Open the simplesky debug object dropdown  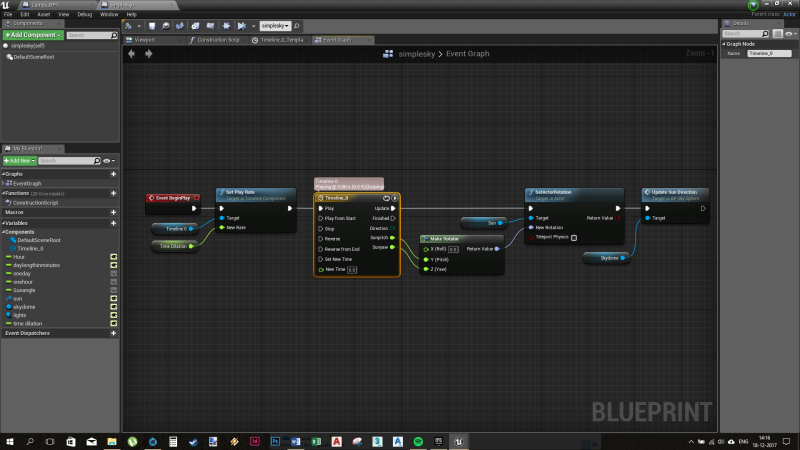[x=276, y=25]
